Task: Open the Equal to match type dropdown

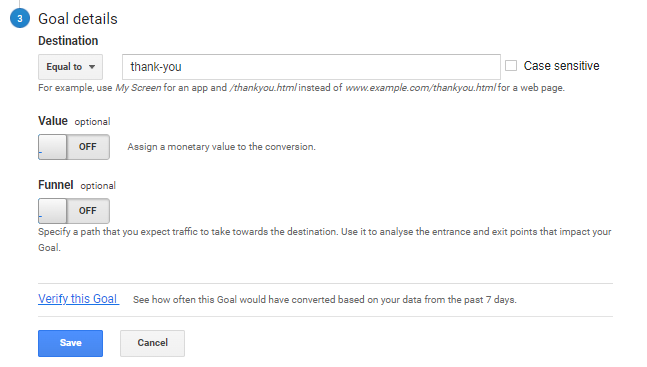Action: click(71, 67)
